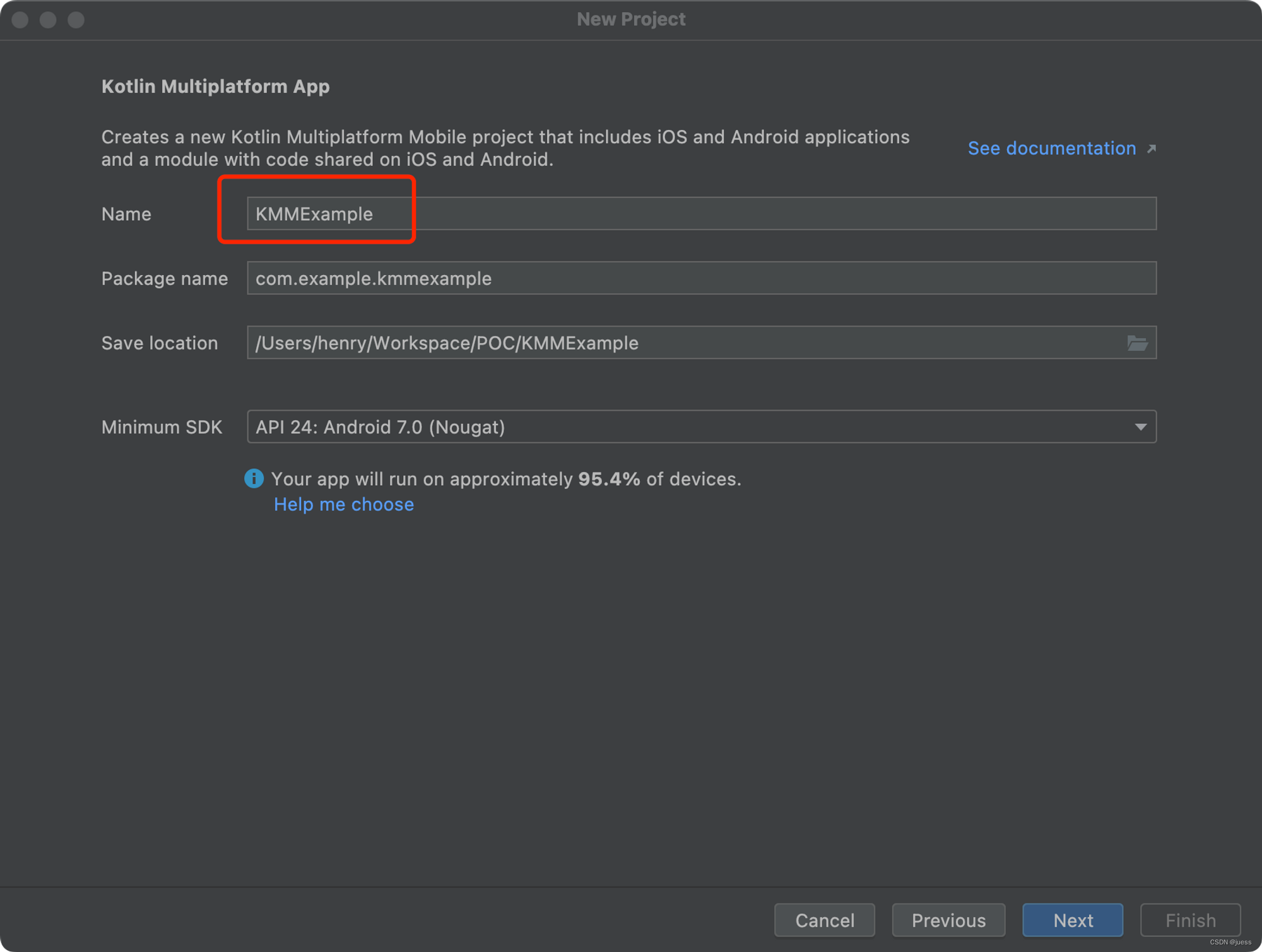Click the blue info icon near device percentage
Viewport: 1262px width, 952px height.
[x=254, y=479]
